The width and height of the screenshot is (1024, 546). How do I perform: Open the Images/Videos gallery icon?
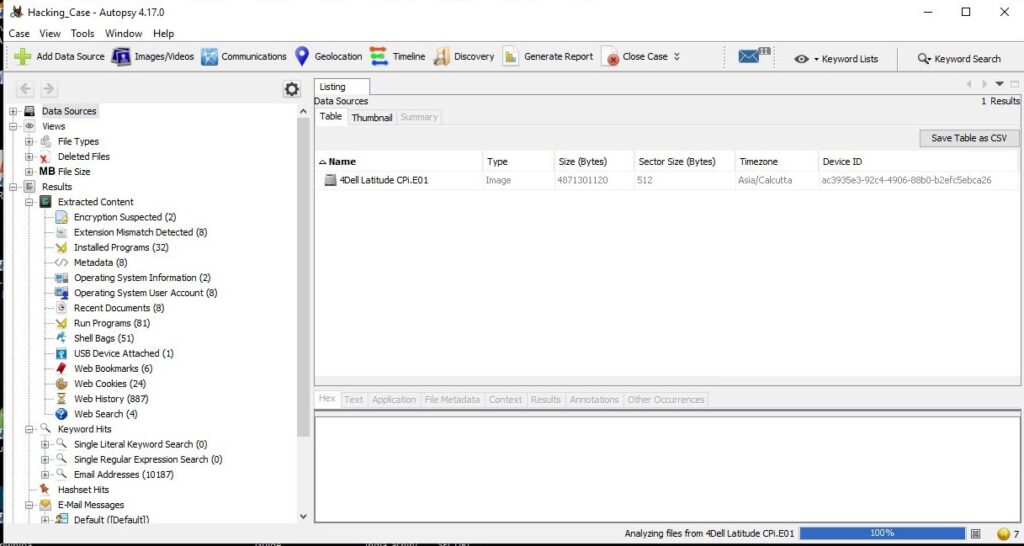coord(121,57)
